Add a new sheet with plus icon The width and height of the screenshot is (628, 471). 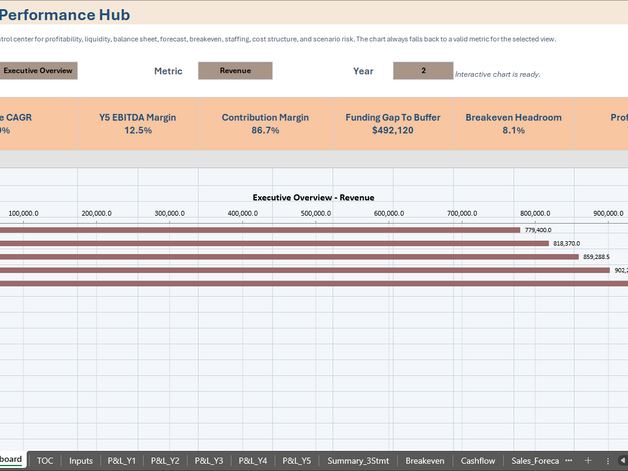pyautogui.click(x=588, y=461)
